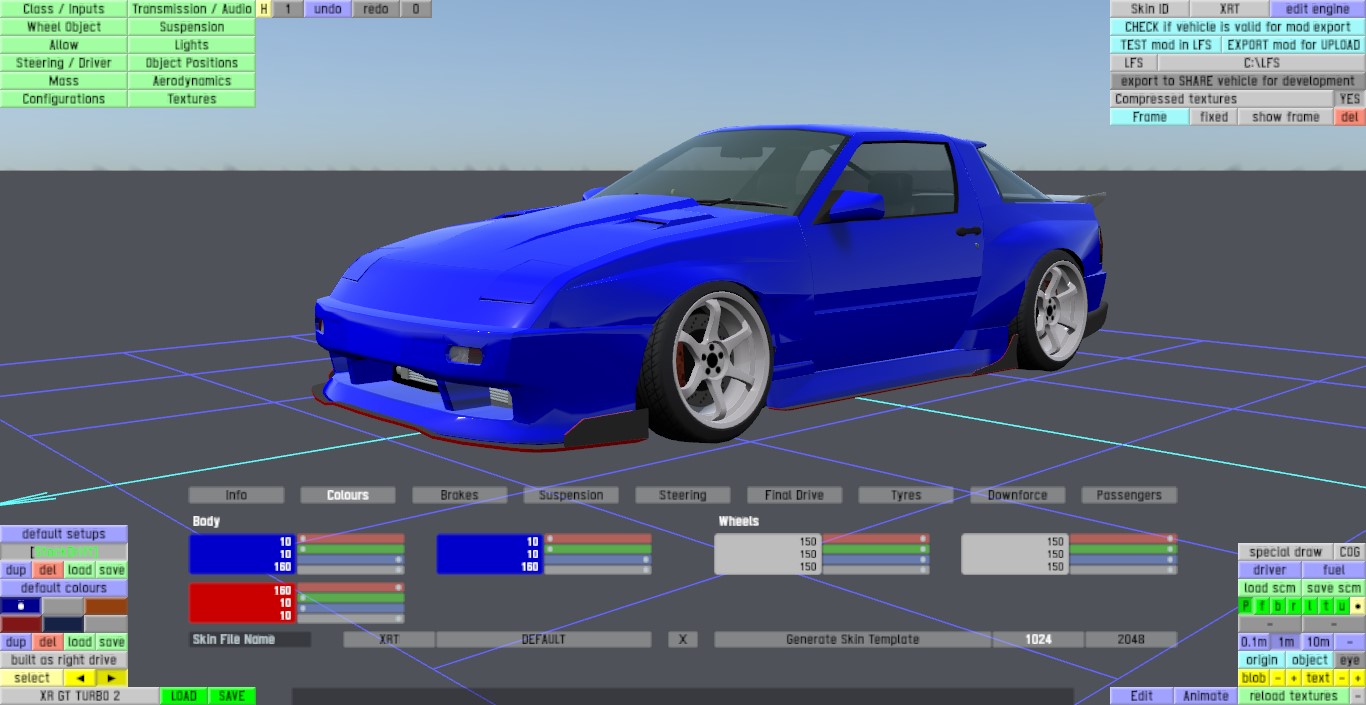Toggle Compressed textures YES option
The height and width of the screenshot is (705, 1366).
(x=1350, y=99)
